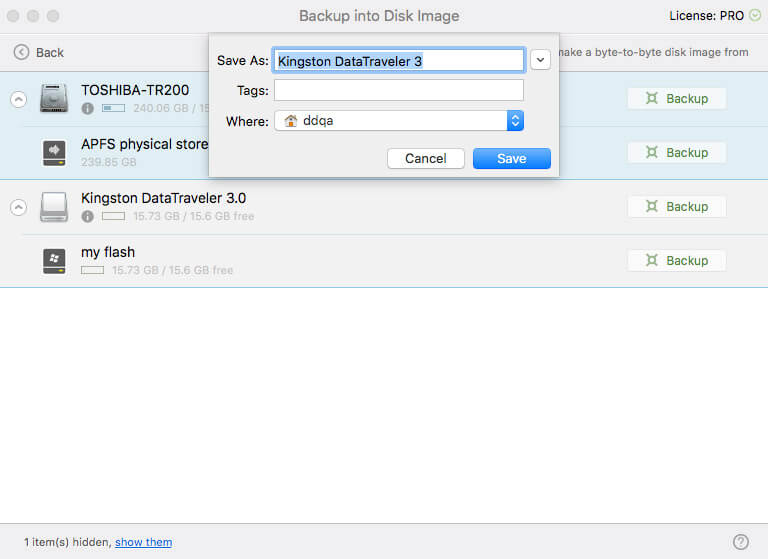Click Backup for TOSHIBA-TR200

click(x=676, y=98)
